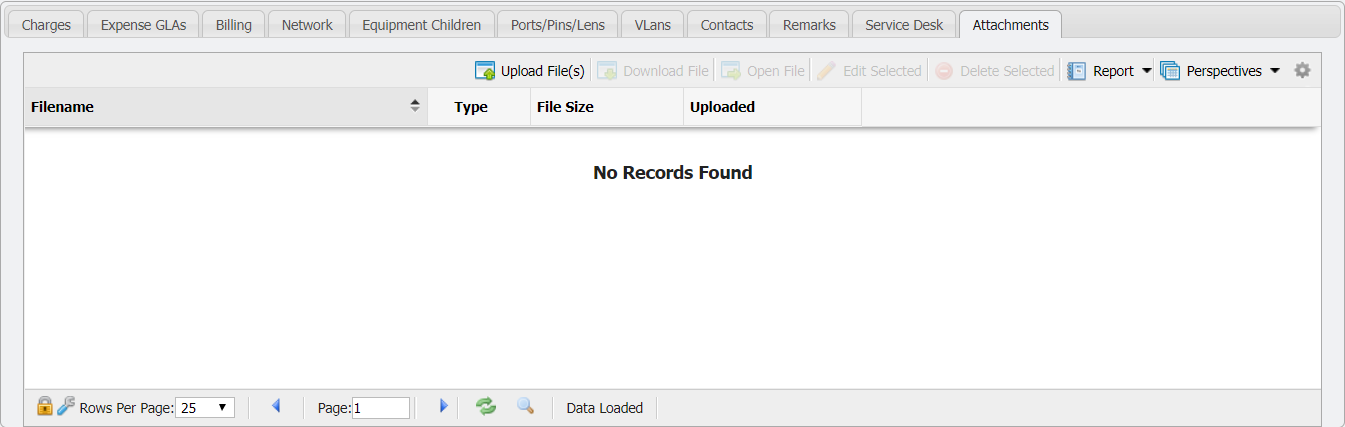Viewport: 1345px width, 427px height.
Task: Select the Equipment Children tab
Action: (422, 25)
